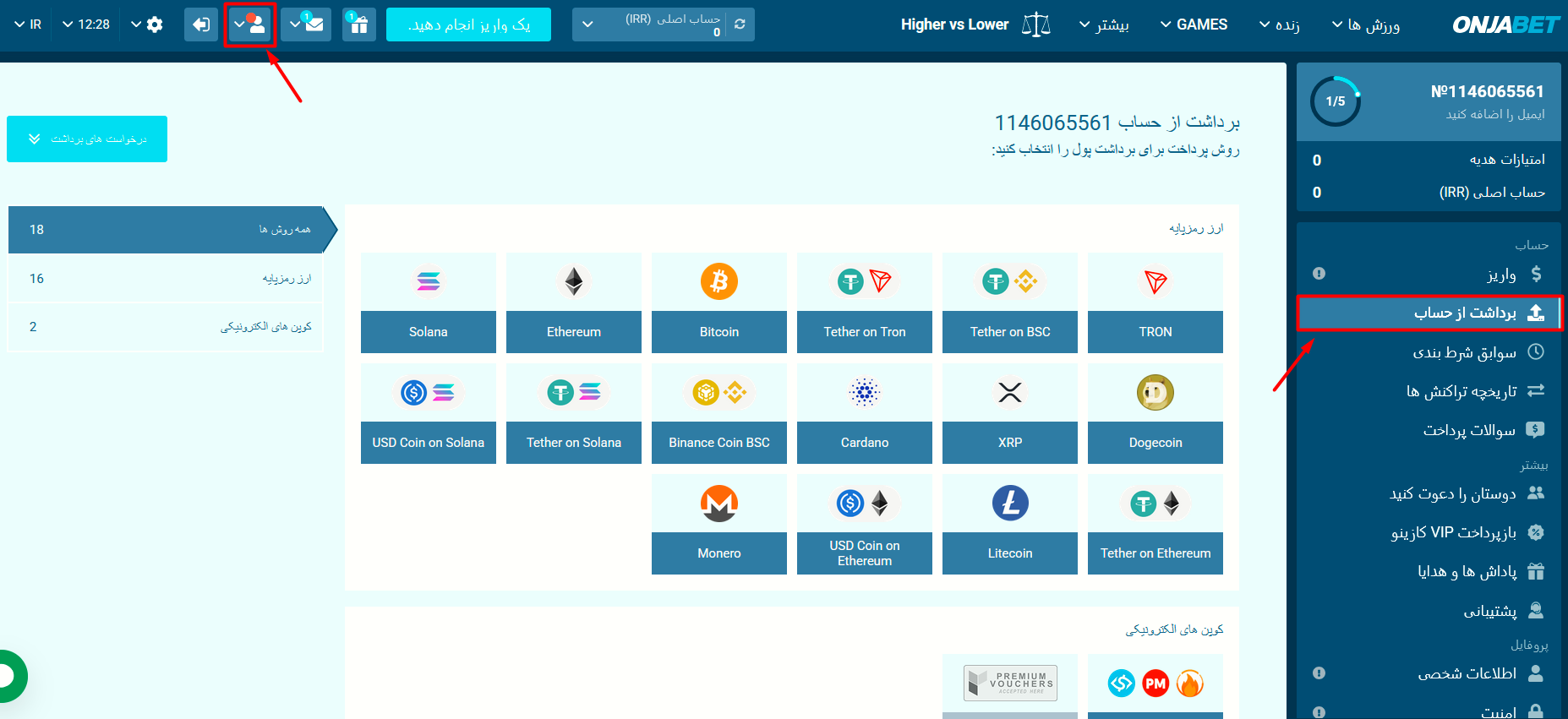1568x719 pixels.
Task: Open the user account menu icon
Action: click(x=250, y=25)
